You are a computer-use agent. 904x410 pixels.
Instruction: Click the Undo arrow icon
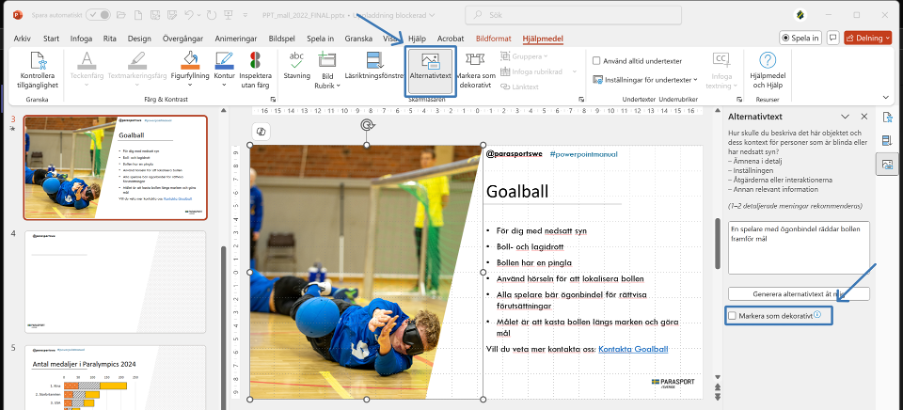click(x=189, y=15)
